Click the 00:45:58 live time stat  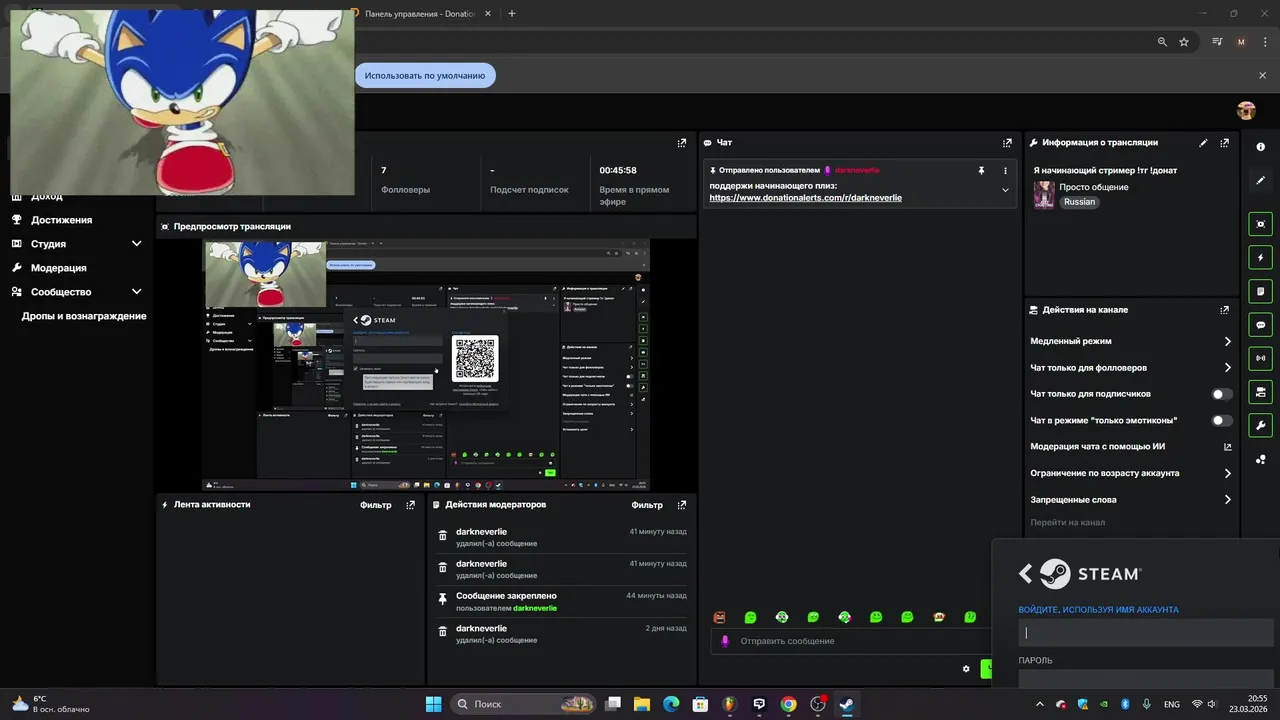(x=637, y=185)
